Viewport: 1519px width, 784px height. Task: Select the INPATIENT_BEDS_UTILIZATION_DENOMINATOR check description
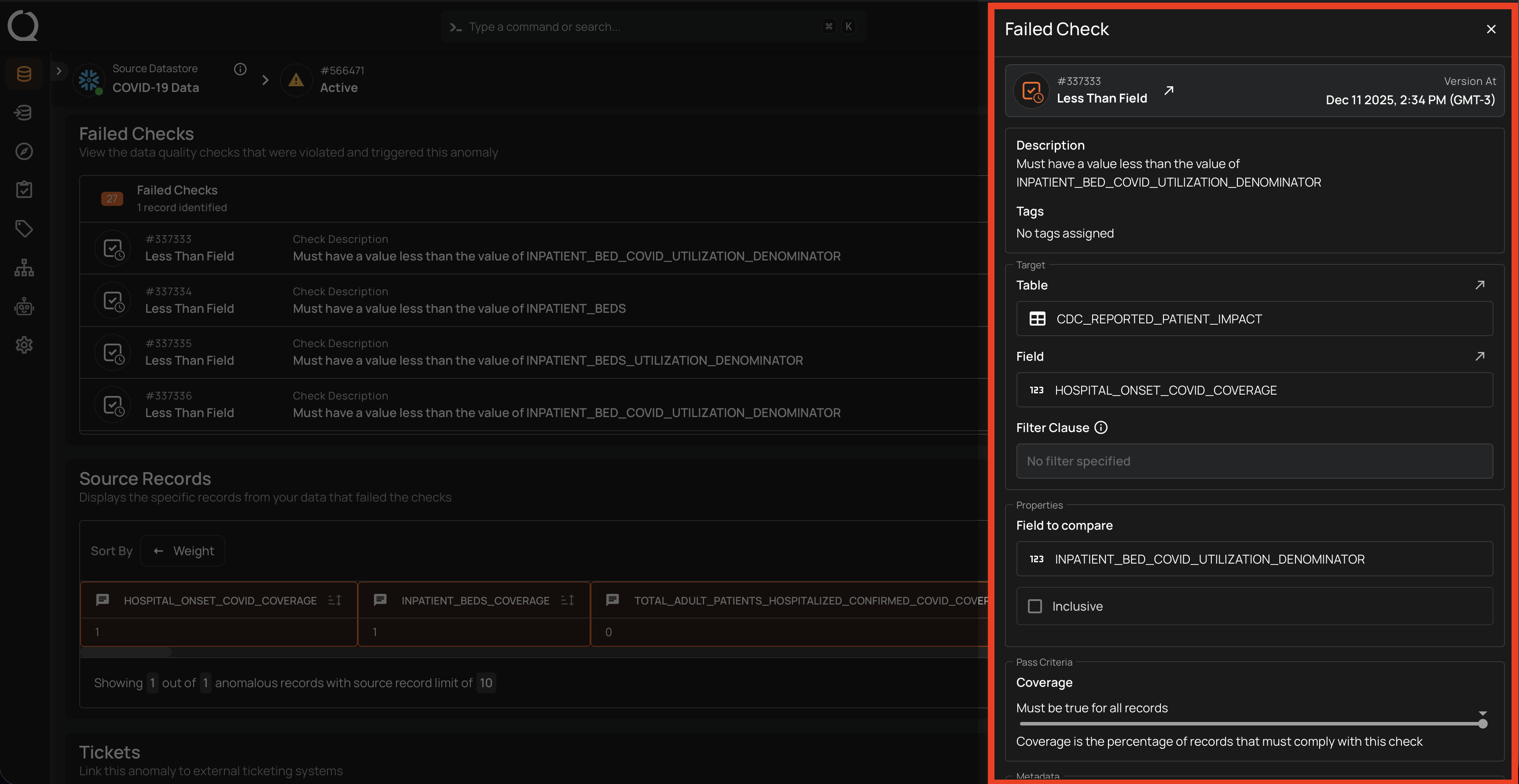click(548, 360)
